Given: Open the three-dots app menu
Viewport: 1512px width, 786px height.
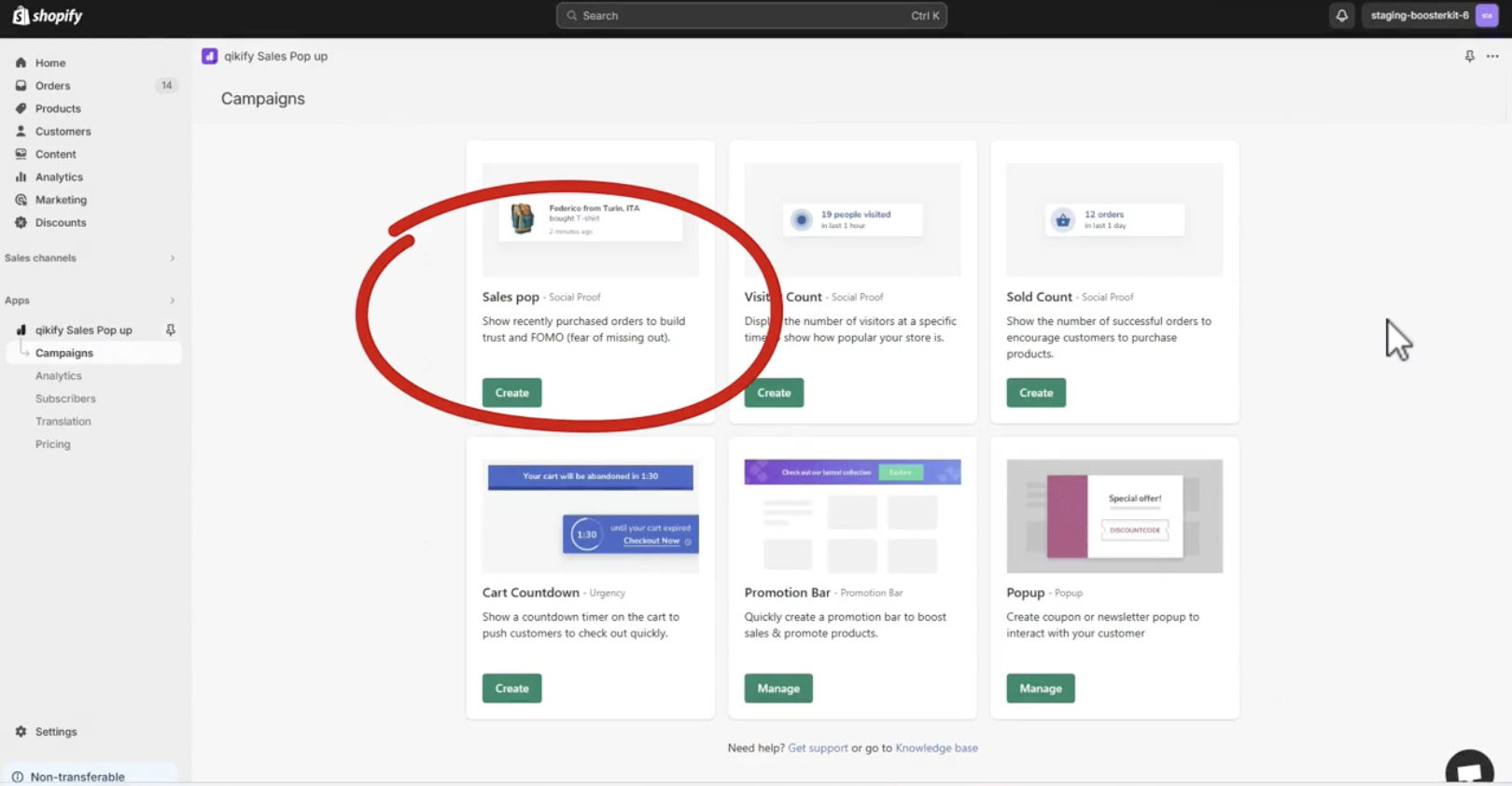Looking at the screenshot, I should (1492, 56).
